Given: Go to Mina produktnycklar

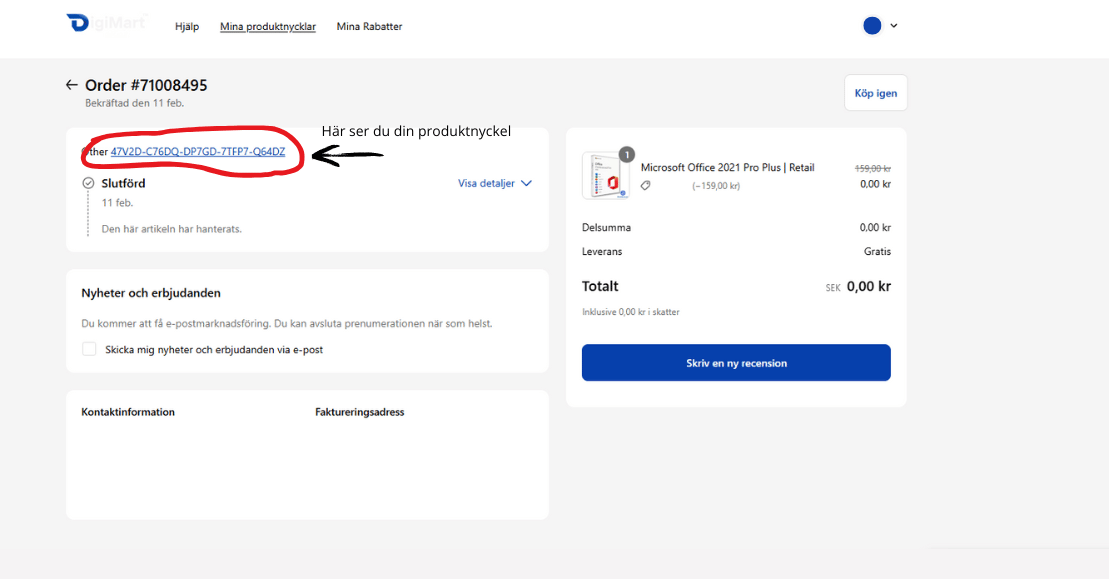Looking at the screenshot, I should (267, 26).
